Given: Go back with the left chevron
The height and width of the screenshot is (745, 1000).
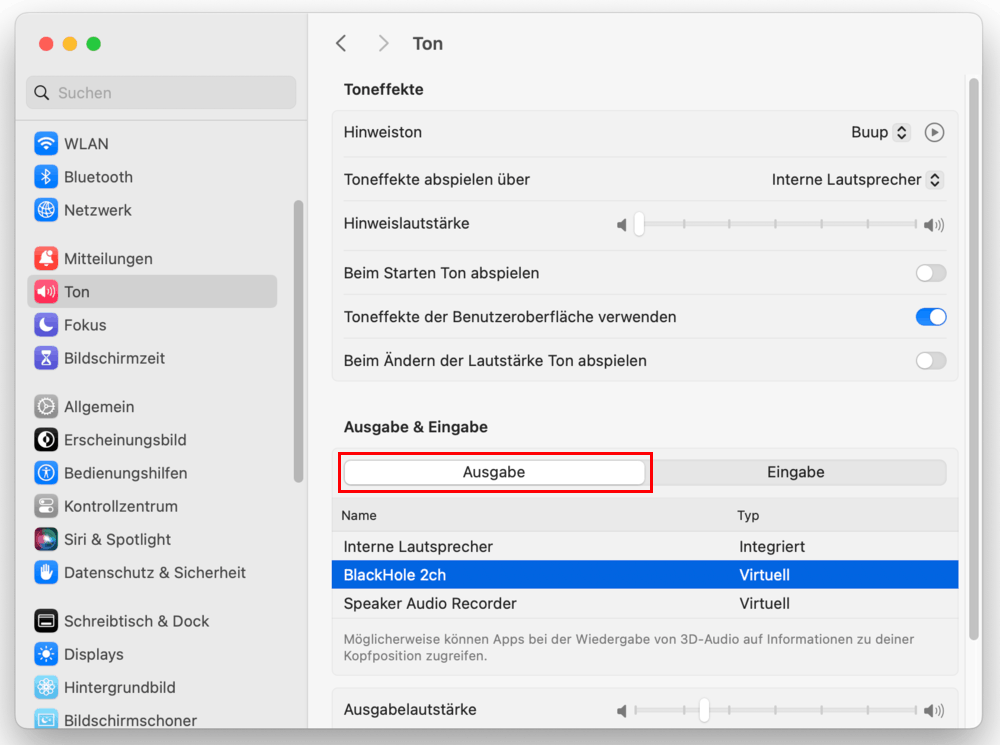Looking at the screenshot, I should click(341, 43).
